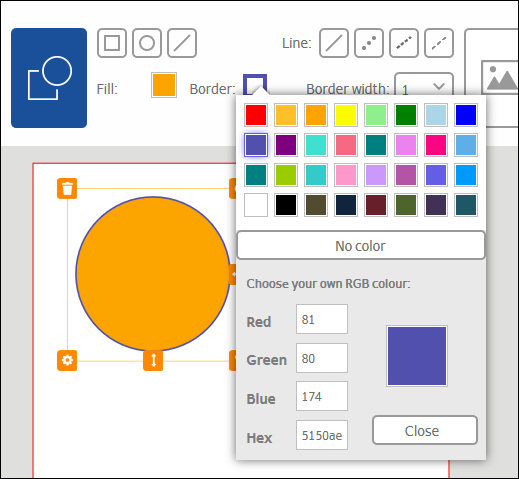This screenshot has height=479, width=519.
Task: Select the rectangle shape tool
Action: (112, 43)
